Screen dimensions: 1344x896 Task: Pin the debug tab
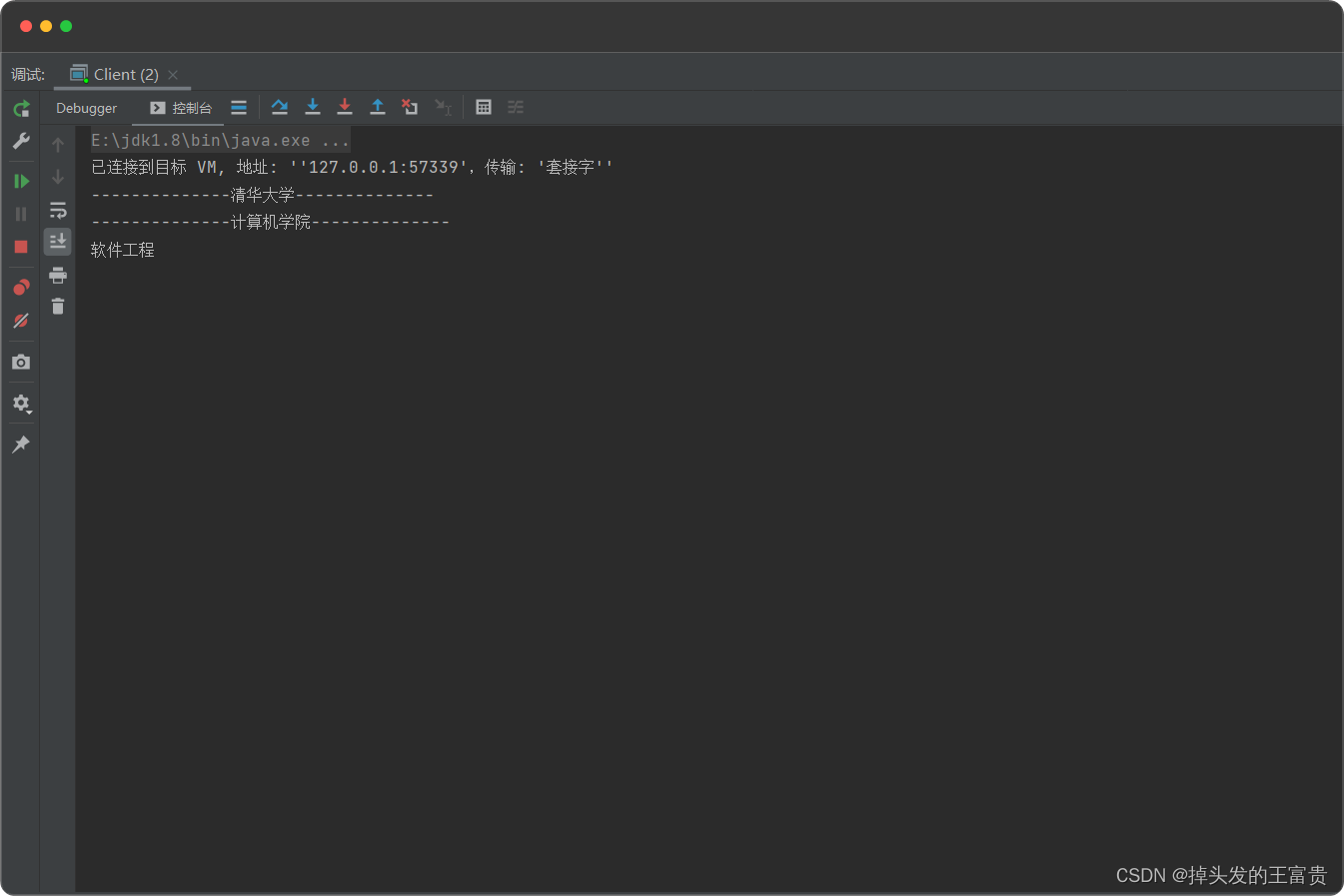[21, 445]
